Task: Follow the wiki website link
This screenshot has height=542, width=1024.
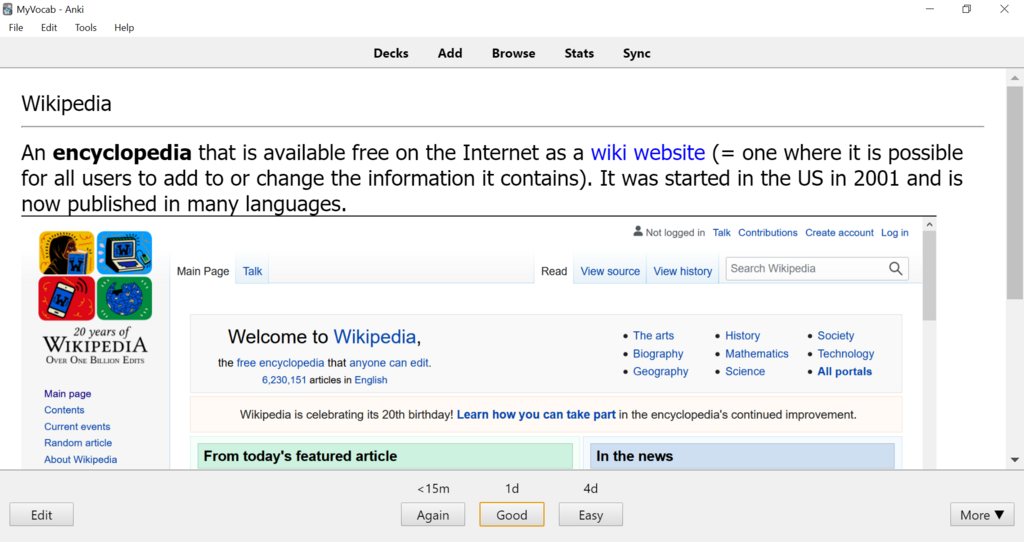Action: coord(648,153)
